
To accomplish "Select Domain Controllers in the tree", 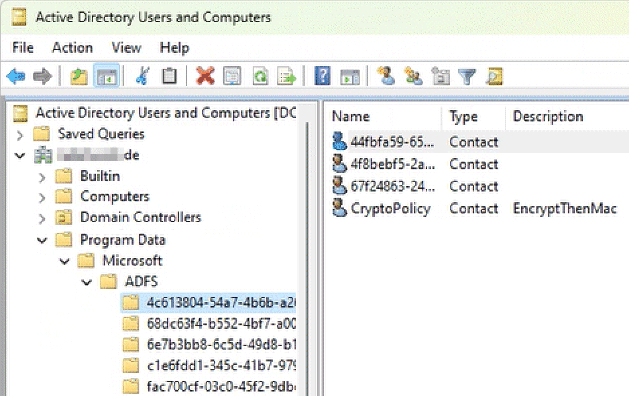I will click(140, 217).
